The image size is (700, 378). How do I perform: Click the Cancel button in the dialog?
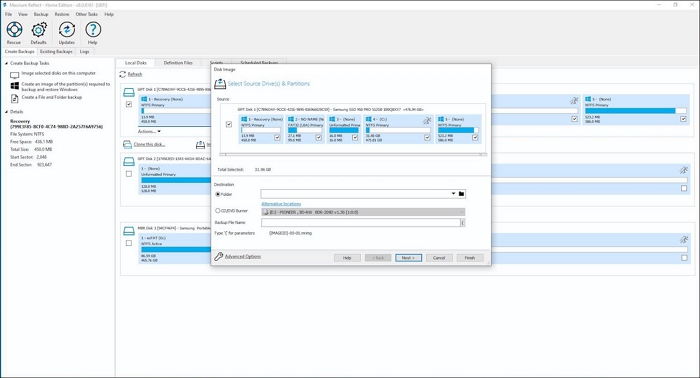point(439,258)
